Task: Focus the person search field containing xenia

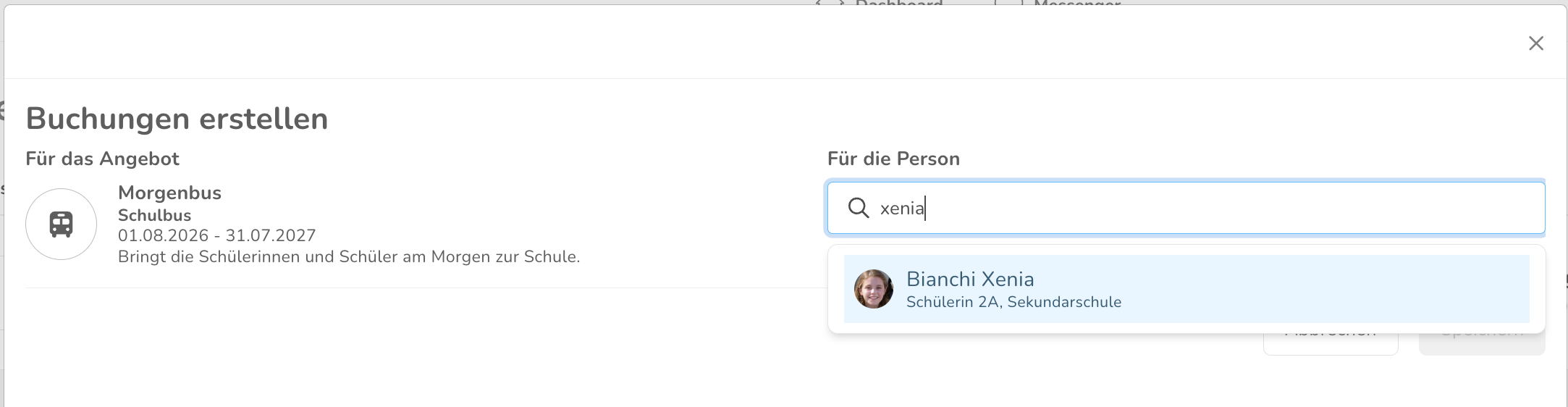Action: (1186, 208)
